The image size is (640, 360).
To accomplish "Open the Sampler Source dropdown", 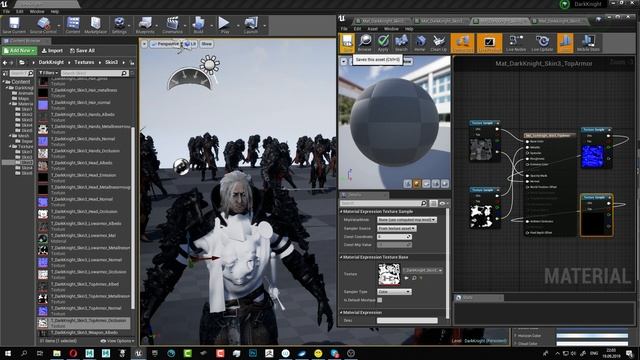I will click(x=396, y=228).
